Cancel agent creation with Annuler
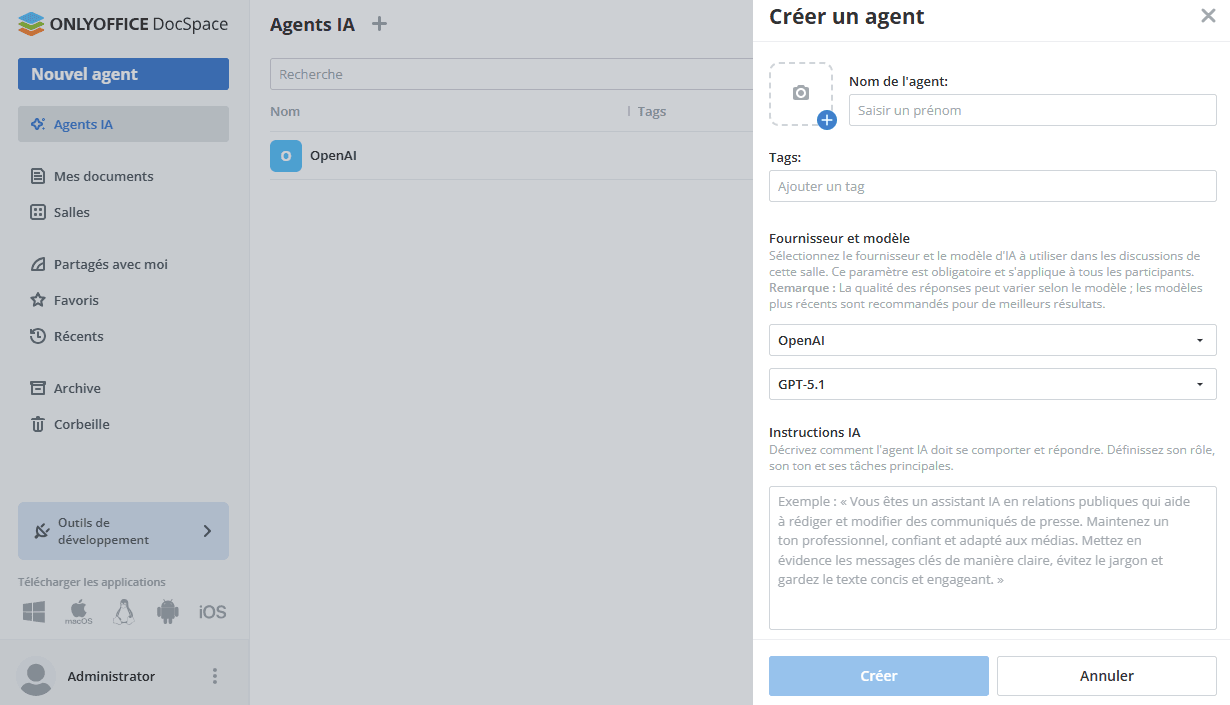Viewport: 1230px width, 705px height. 1106,676
